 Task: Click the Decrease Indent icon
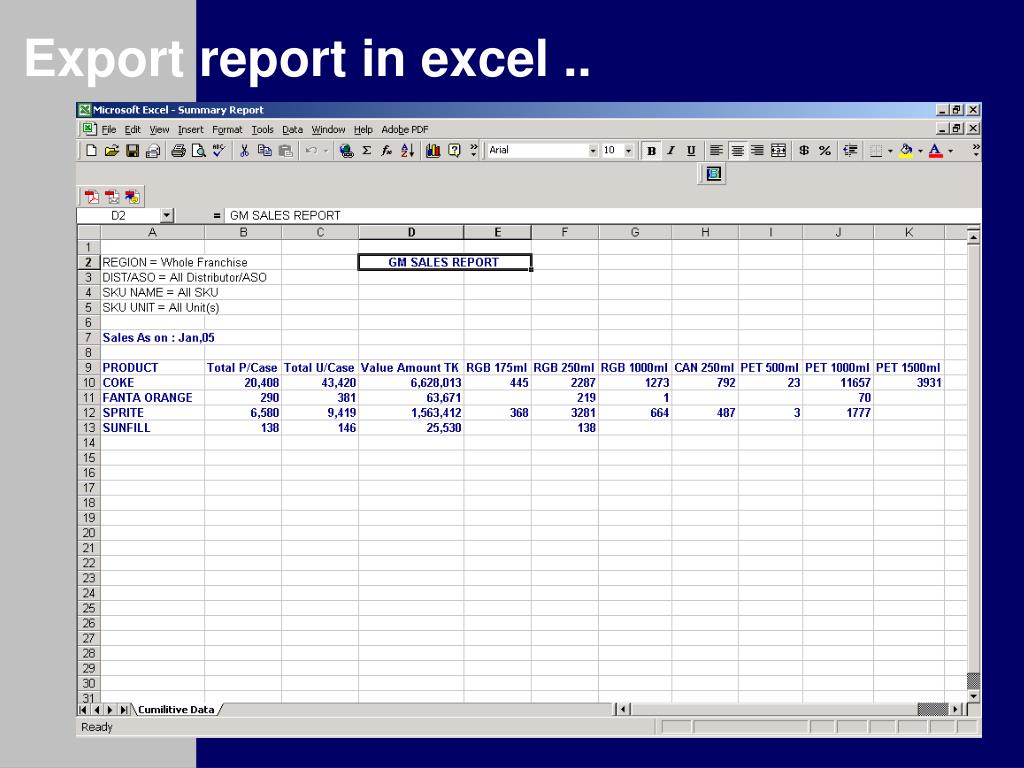pos(850,151)
